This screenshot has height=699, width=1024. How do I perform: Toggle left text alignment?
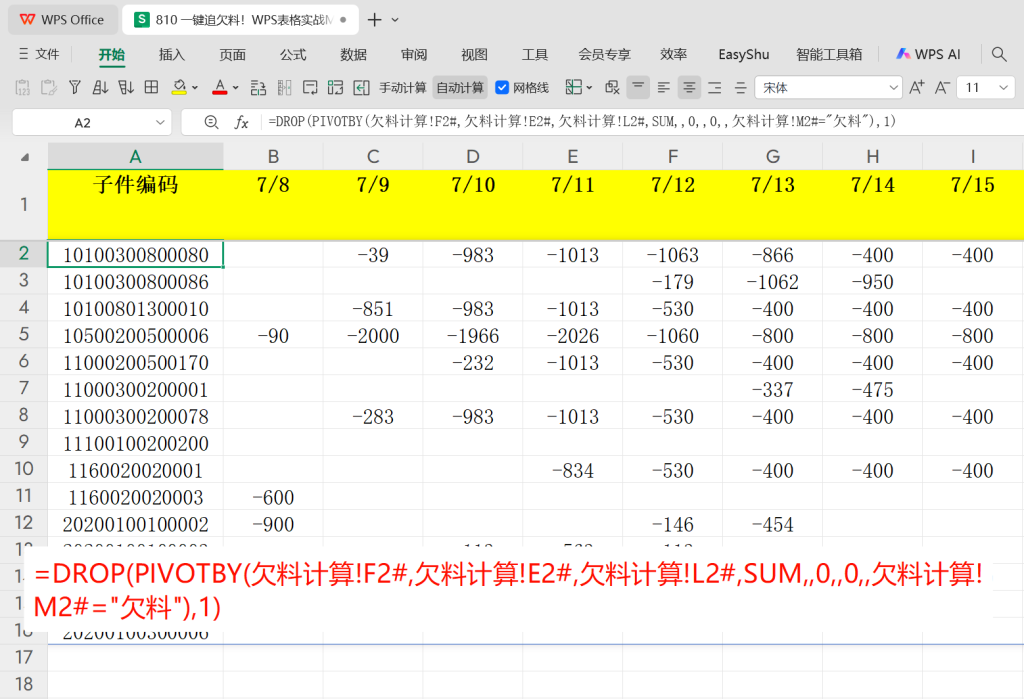click(664, 88)
